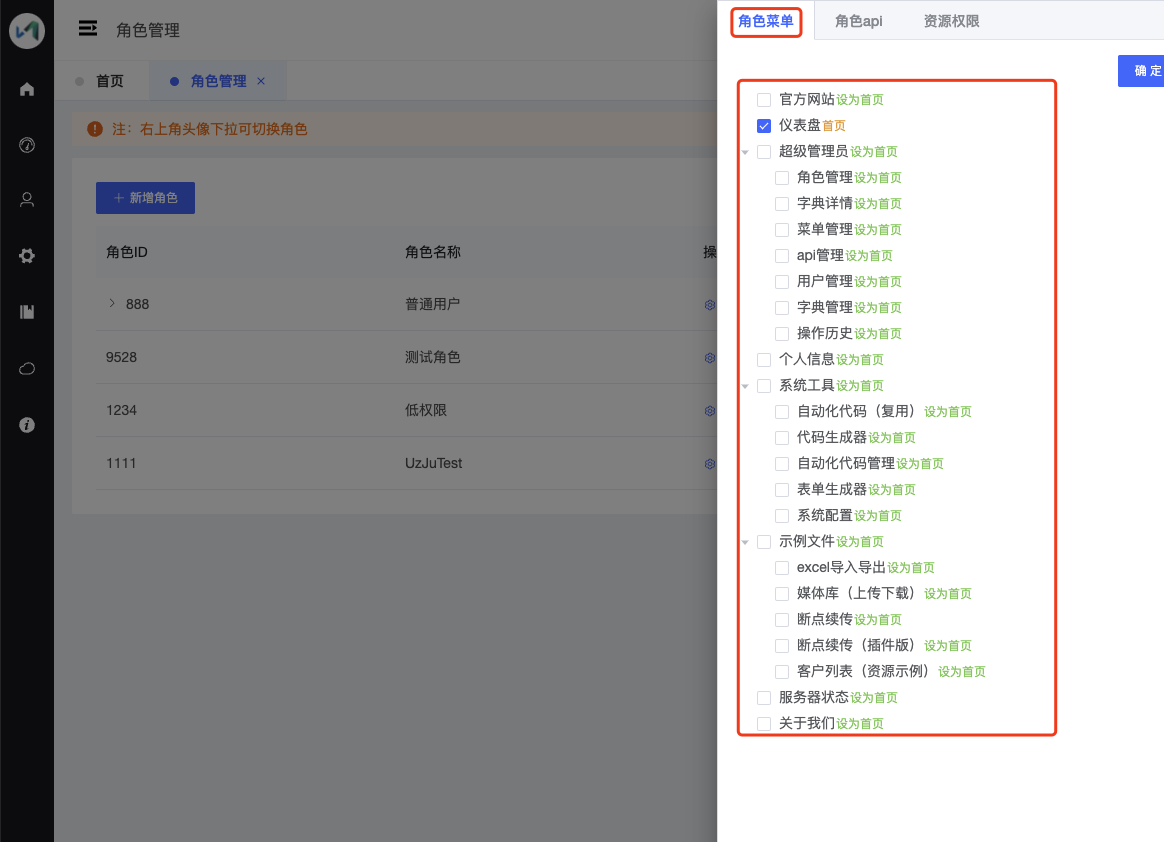Uncheck the 仪表盘 checkbox
The width and height of the screenshot is (1164, 842).
tap(764, 125)
